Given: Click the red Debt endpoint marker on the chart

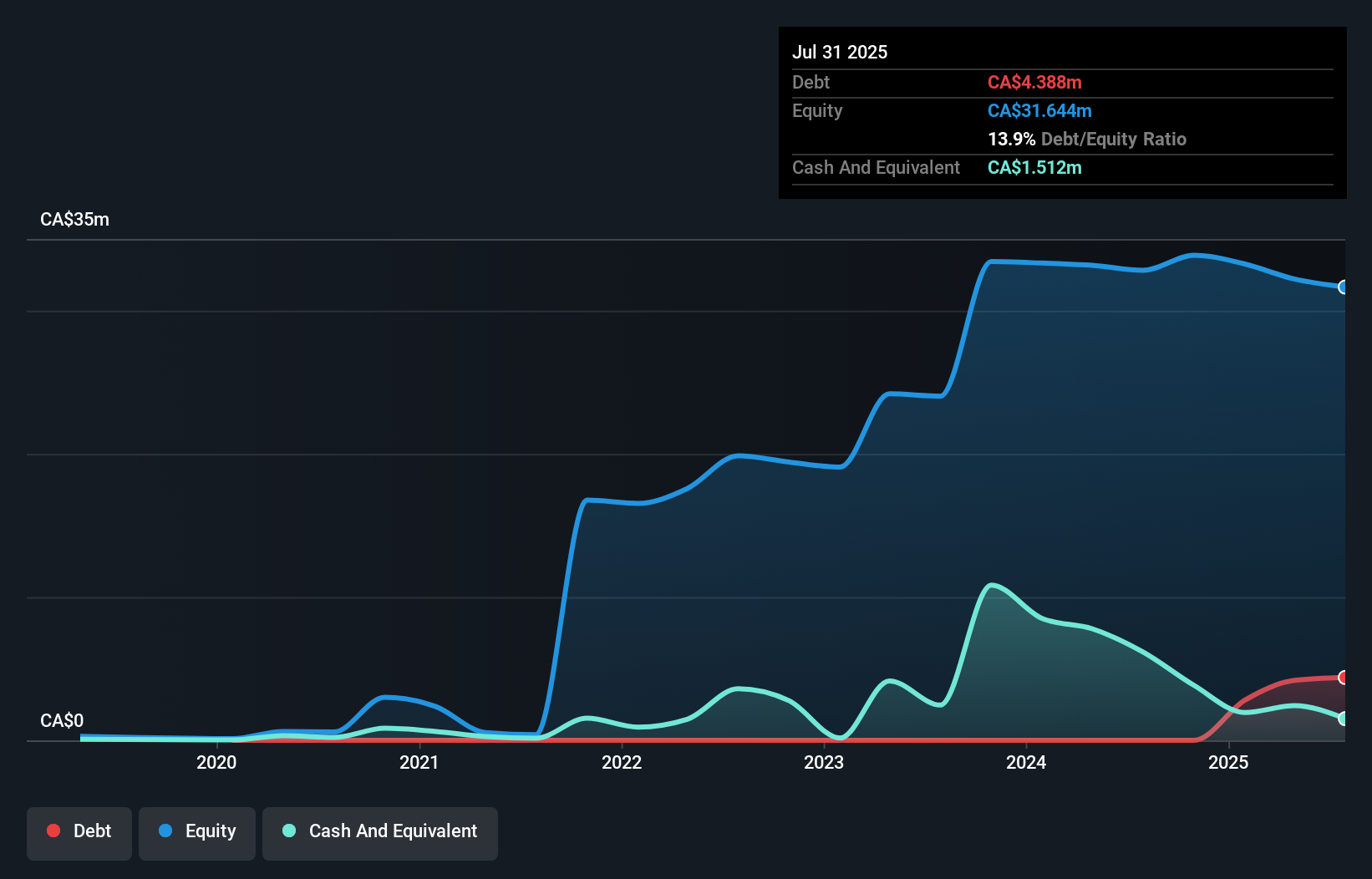Looking at the screenshot, I should (1344, 678).
